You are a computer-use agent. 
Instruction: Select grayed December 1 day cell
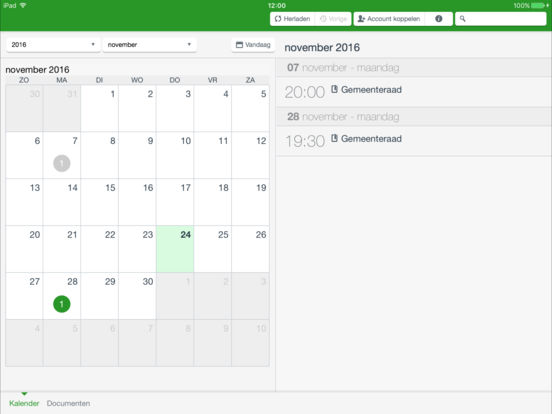(175, 296)
